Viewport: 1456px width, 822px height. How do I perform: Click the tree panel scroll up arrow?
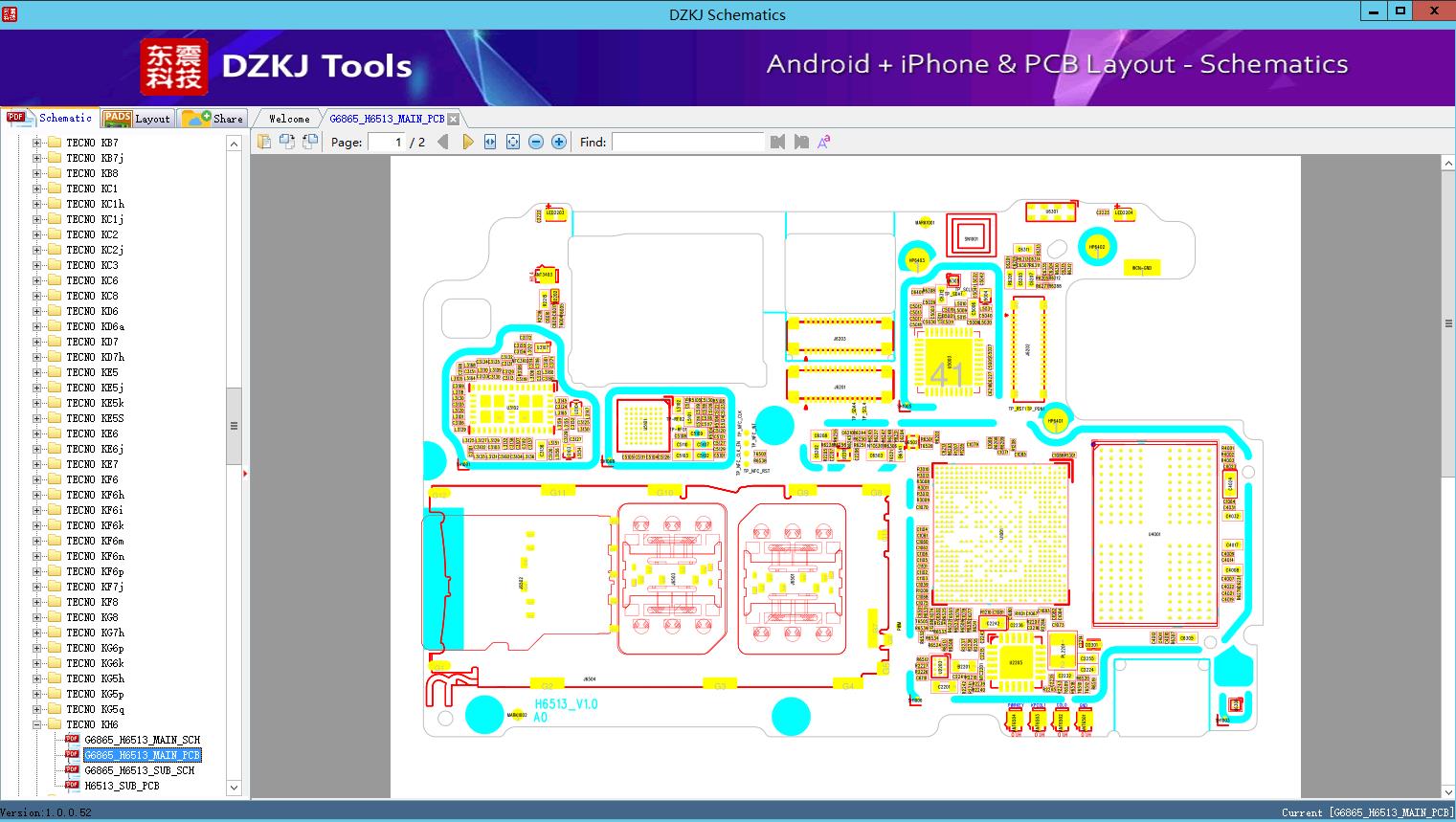(x=234, y=143)
